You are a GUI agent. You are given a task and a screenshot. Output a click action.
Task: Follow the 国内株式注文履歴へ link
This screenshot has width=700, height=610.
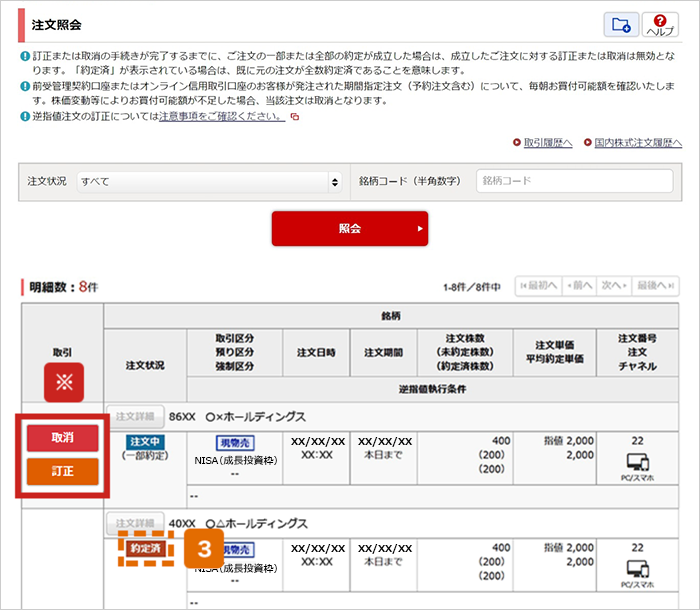point(638,142)
